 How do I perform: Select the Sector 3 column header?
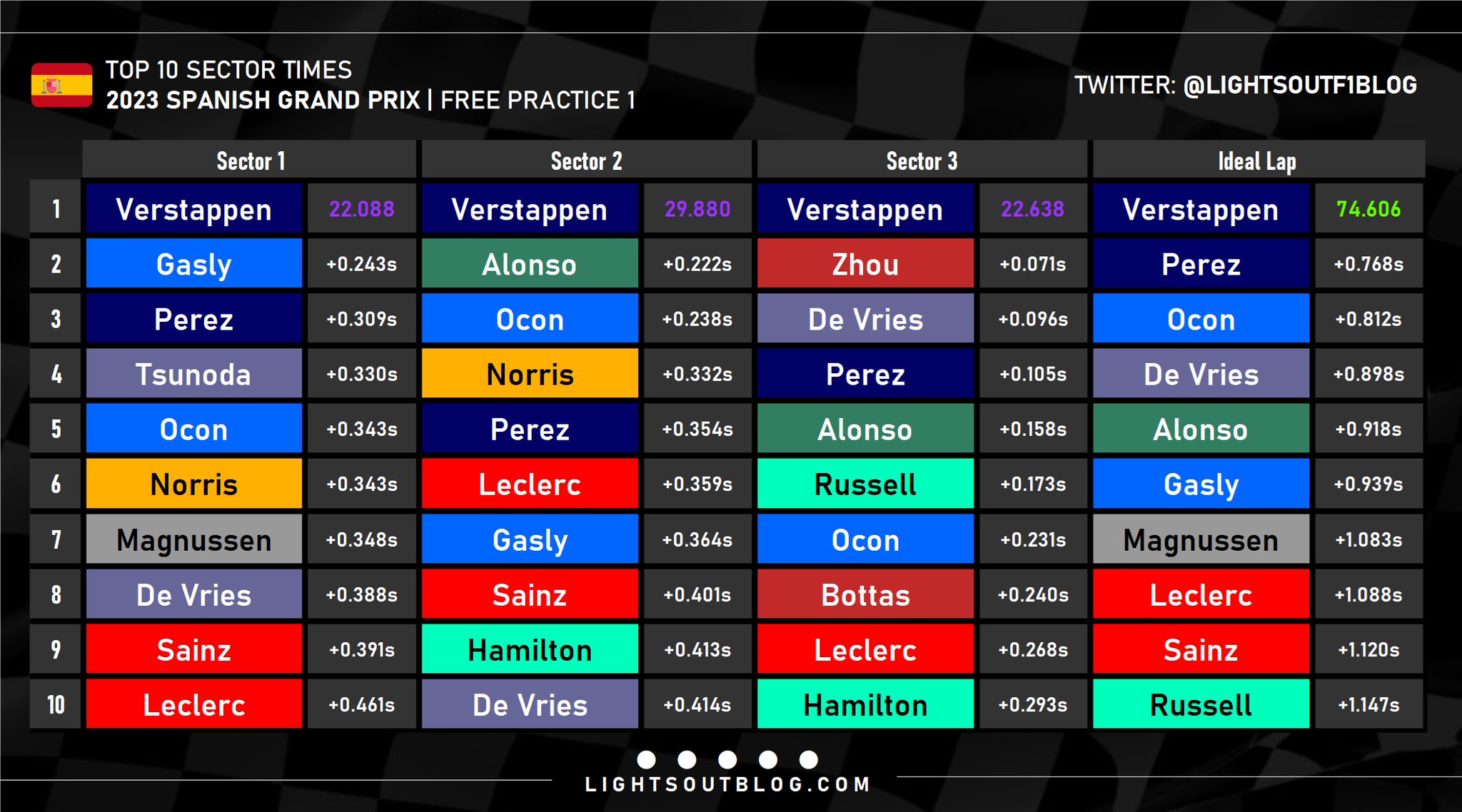pos(922,161)
